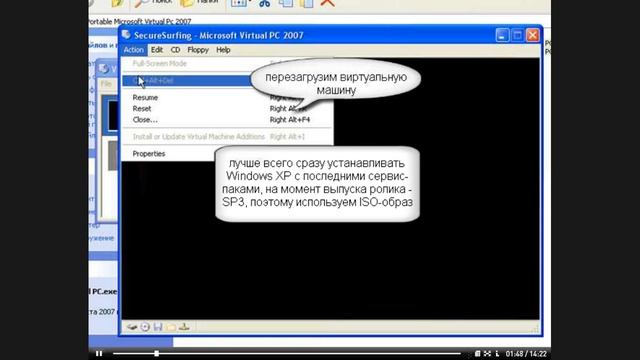The width and height of the screenshot is (640, 360).
Task: Click the floppy disk status icon
Action: (x=158, y=327)
